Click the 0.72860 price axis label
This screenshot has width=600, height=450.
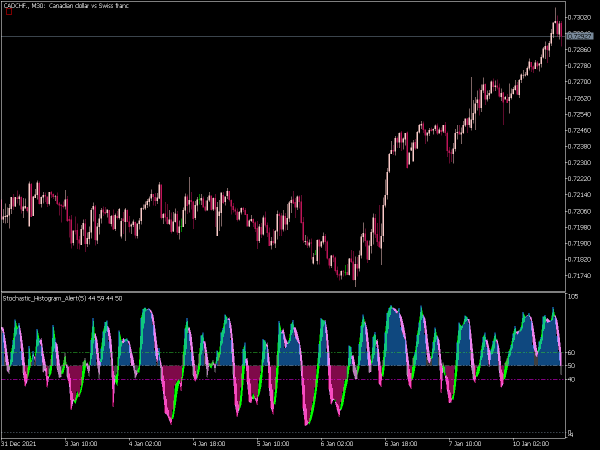(580, 50)
